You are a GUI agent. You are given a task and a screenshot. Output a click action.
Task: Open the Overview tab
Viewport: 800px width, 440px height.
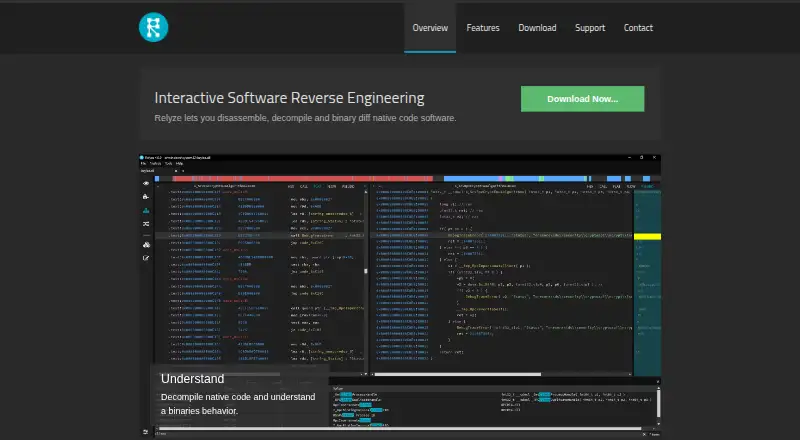(430, 28)
